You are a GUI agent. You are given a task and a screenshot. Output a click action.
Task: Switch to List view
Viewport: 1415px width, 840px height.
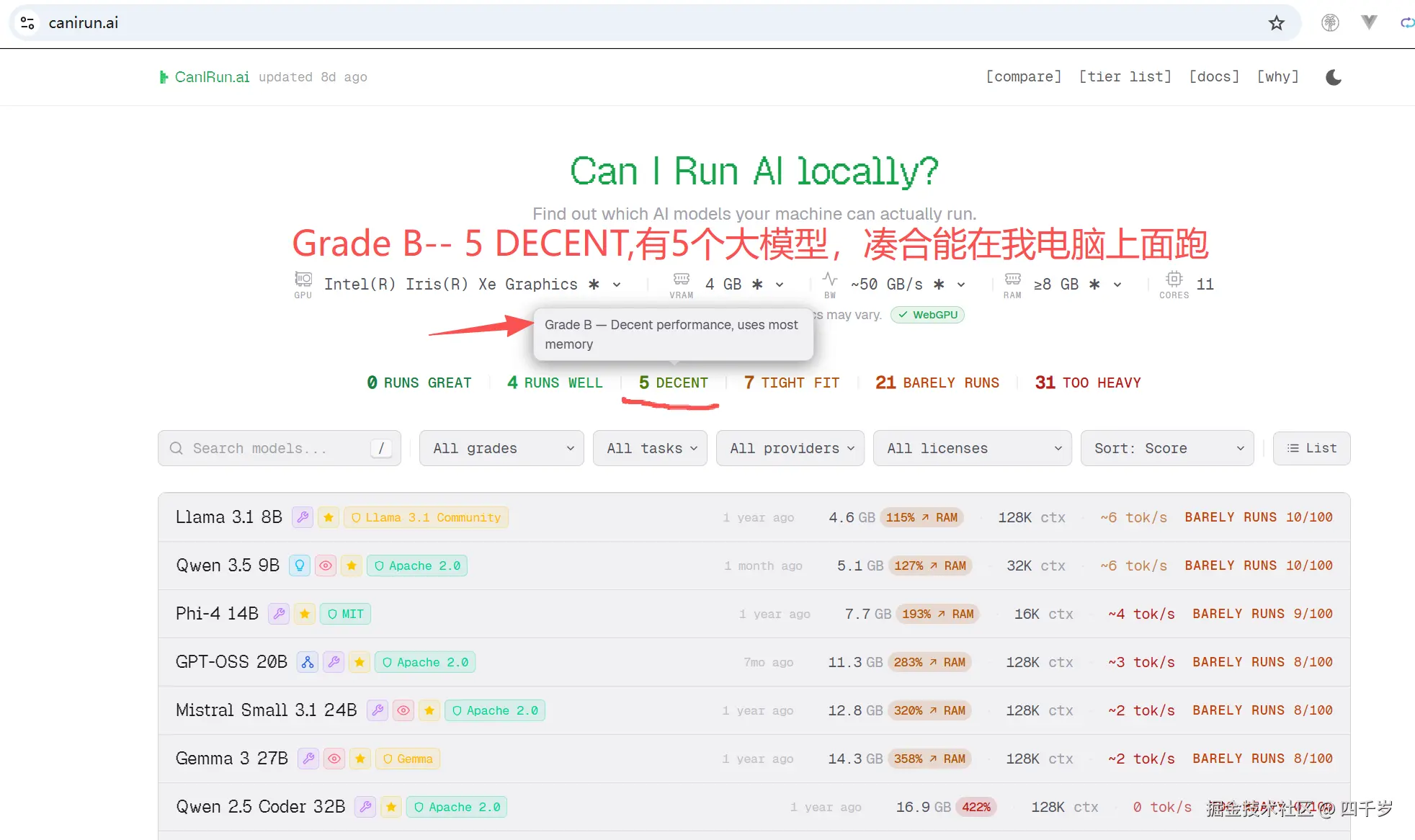pyautogui.click(x=1311, y=448)
